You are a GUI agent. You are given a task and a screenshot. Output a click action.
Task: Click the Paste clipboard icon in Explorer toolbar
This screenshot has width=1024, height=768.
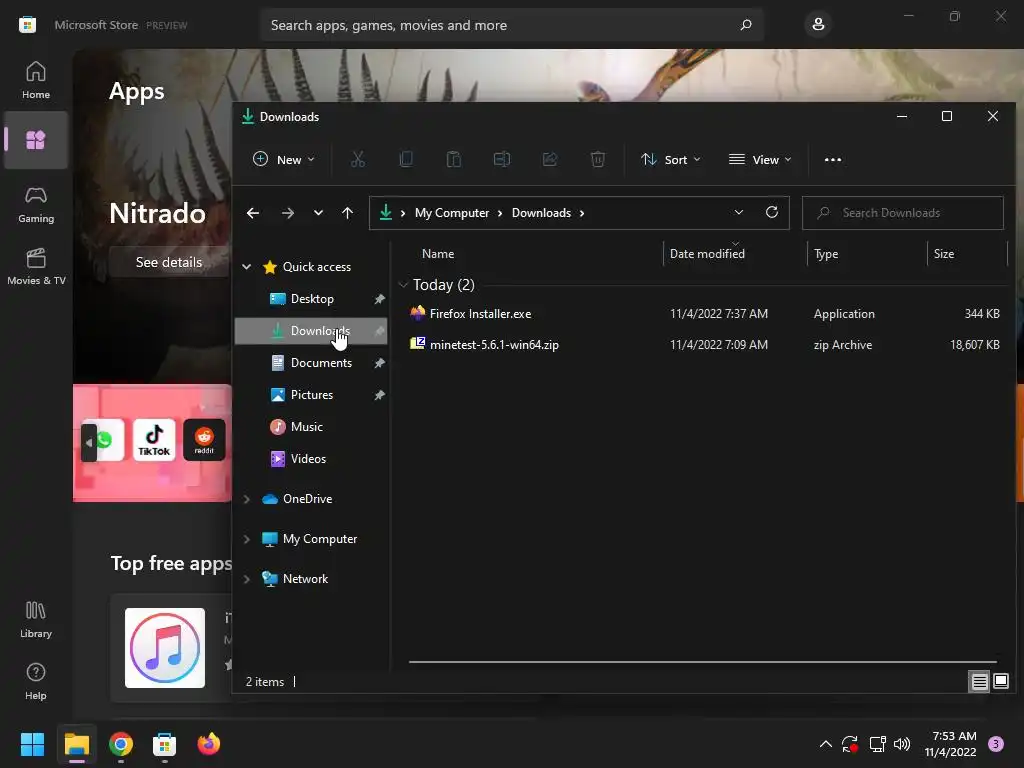pyautogui.click(x=454, y=159)
